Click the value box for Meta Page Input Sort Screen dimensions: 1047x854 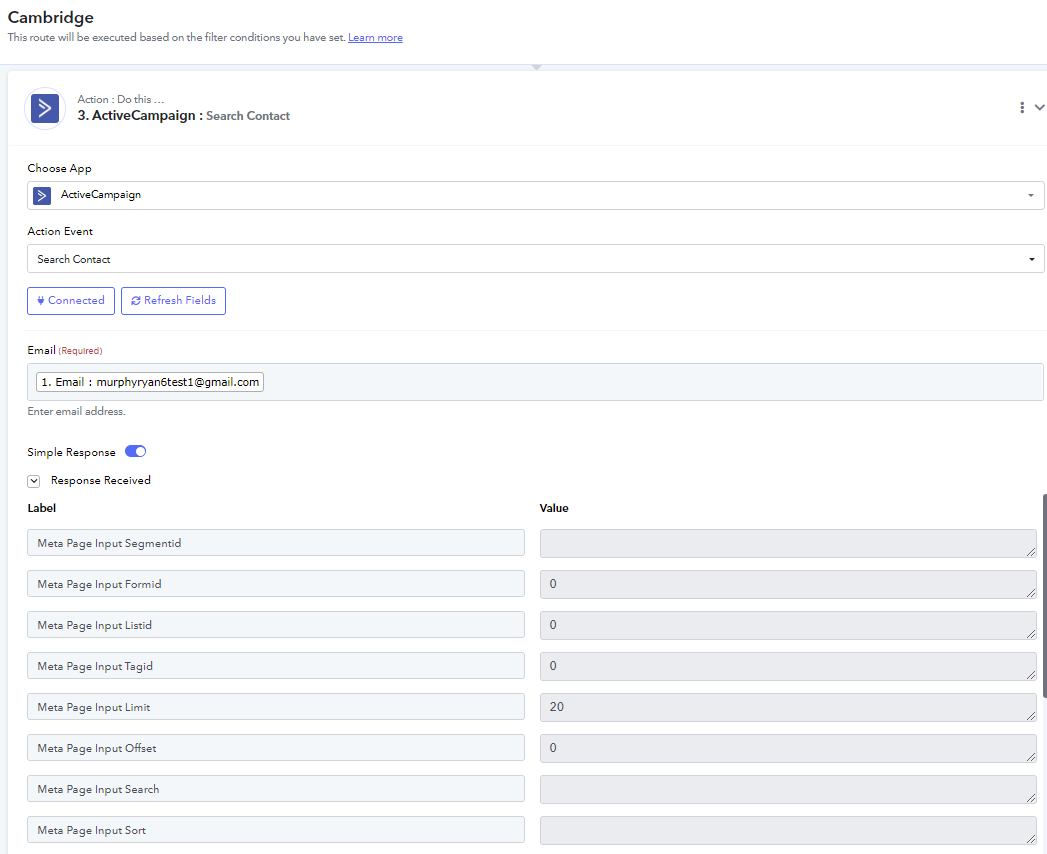click(788, 831)
